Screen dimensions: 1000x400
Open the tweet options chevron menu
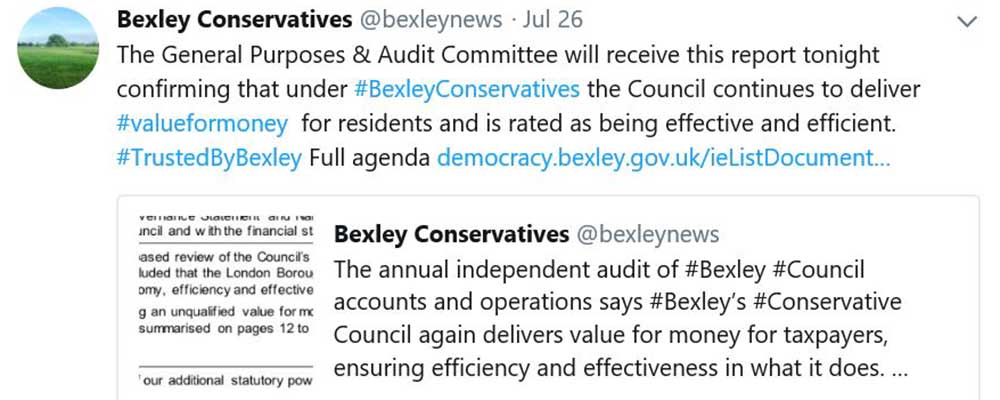click(966, 21)
